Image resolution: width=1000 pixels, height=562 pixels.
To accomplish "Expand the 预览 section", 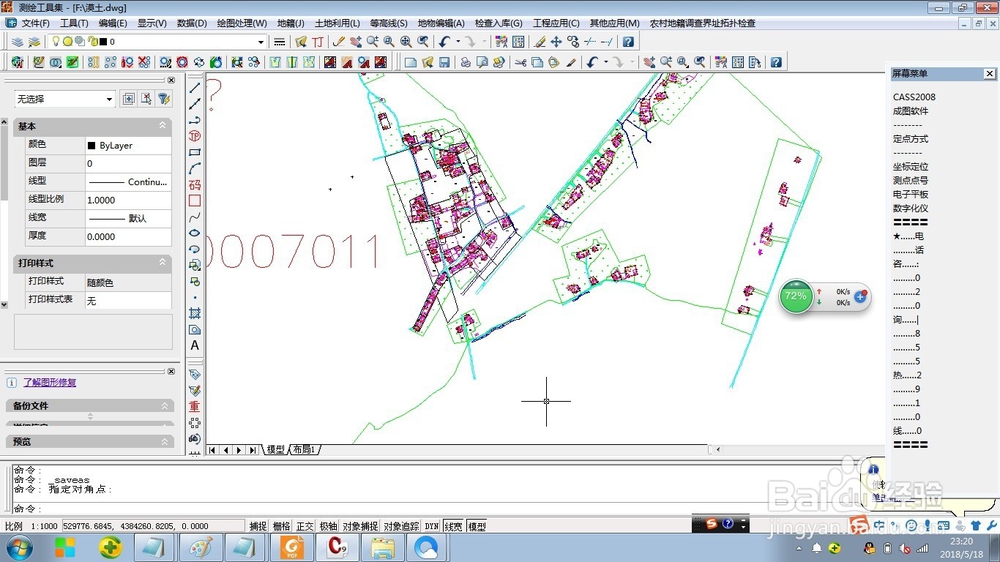I will click(x=164, y=441).
